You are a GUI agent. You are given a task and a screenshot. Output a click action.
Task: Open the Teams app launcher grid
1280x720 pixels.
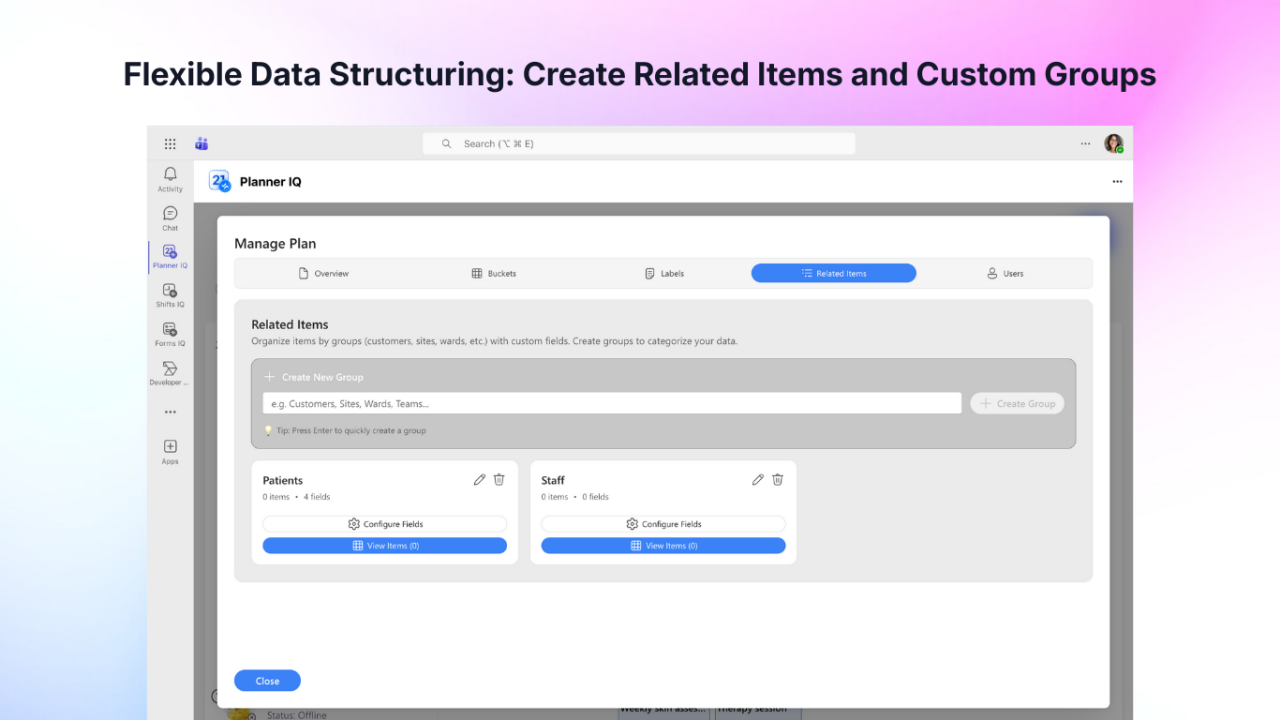(170, 144)
